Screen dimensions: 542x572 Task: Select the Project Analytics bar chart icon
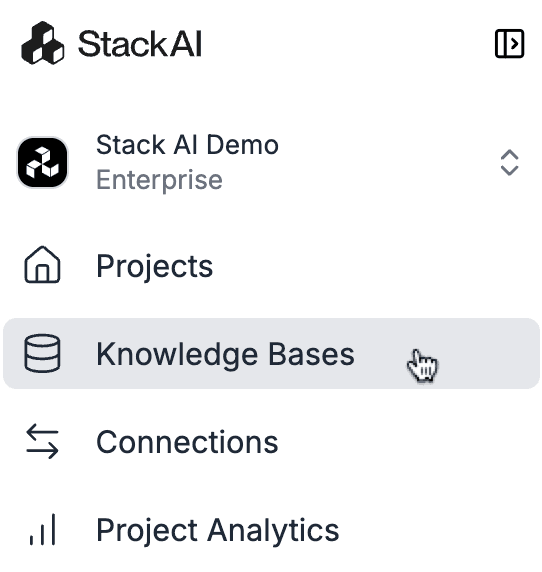(42, 529)
